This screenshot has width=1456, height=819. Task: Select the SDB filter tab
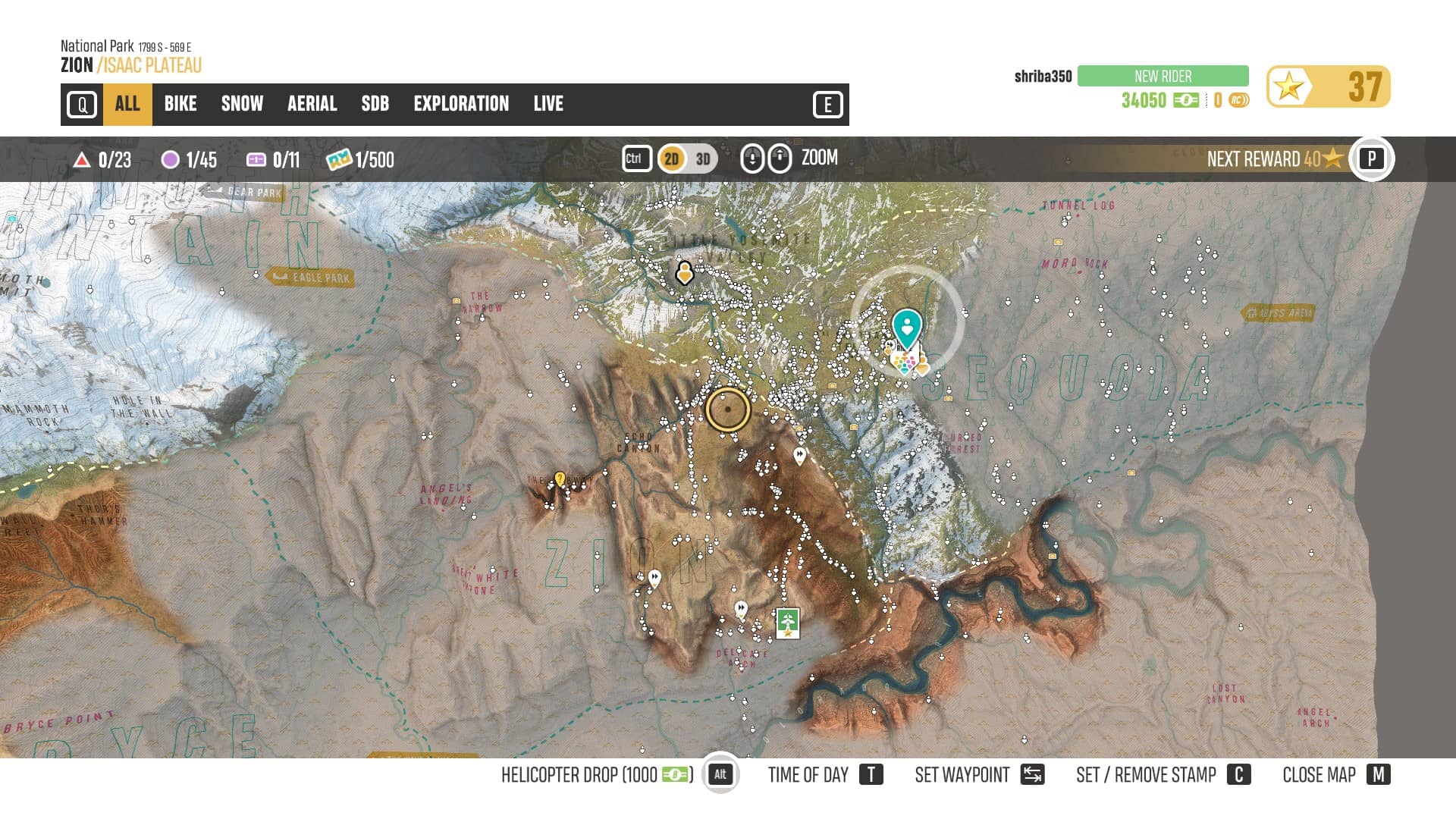tap(375, 104)
